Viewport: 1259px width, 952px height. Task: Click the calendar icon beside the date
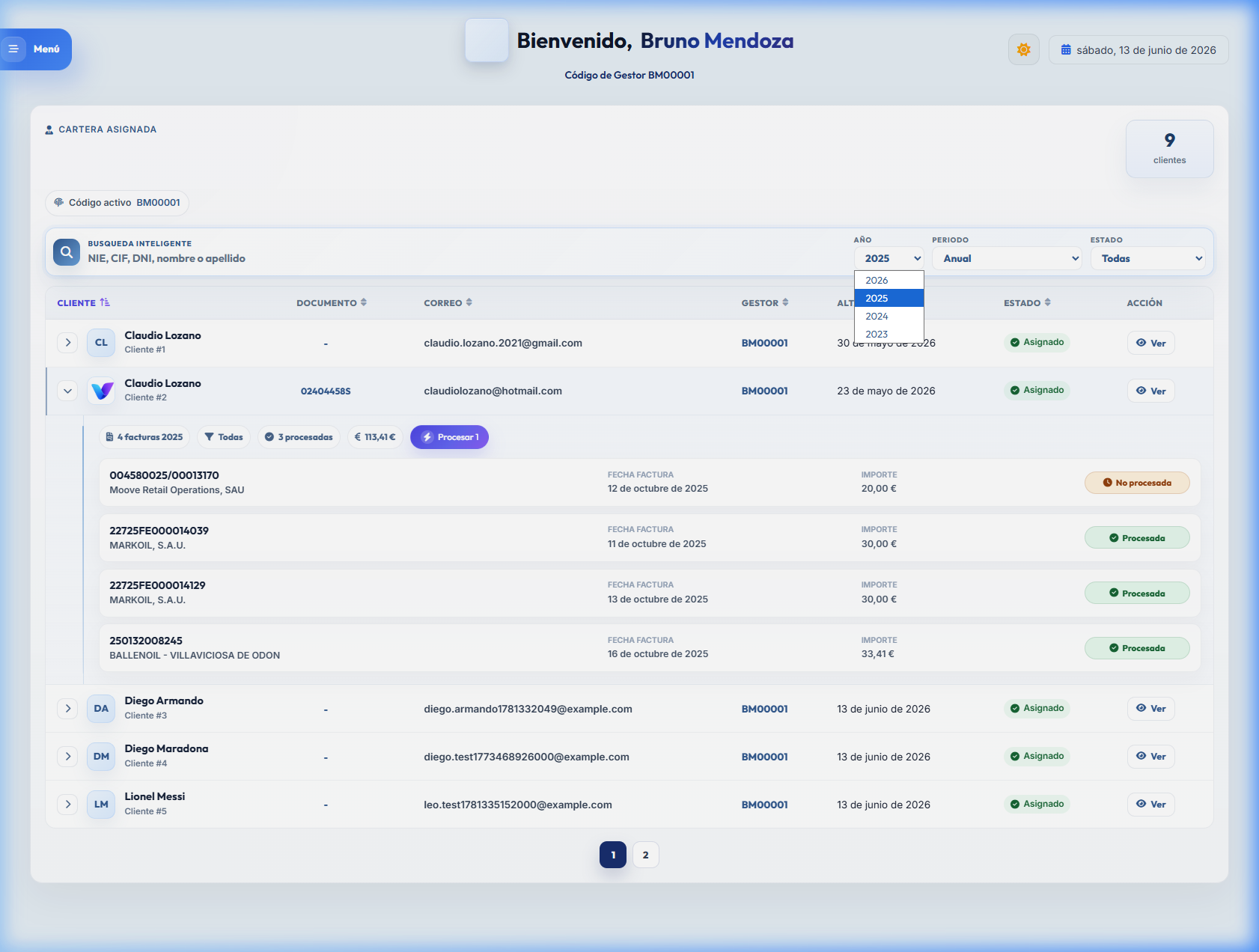[1066, 50]
